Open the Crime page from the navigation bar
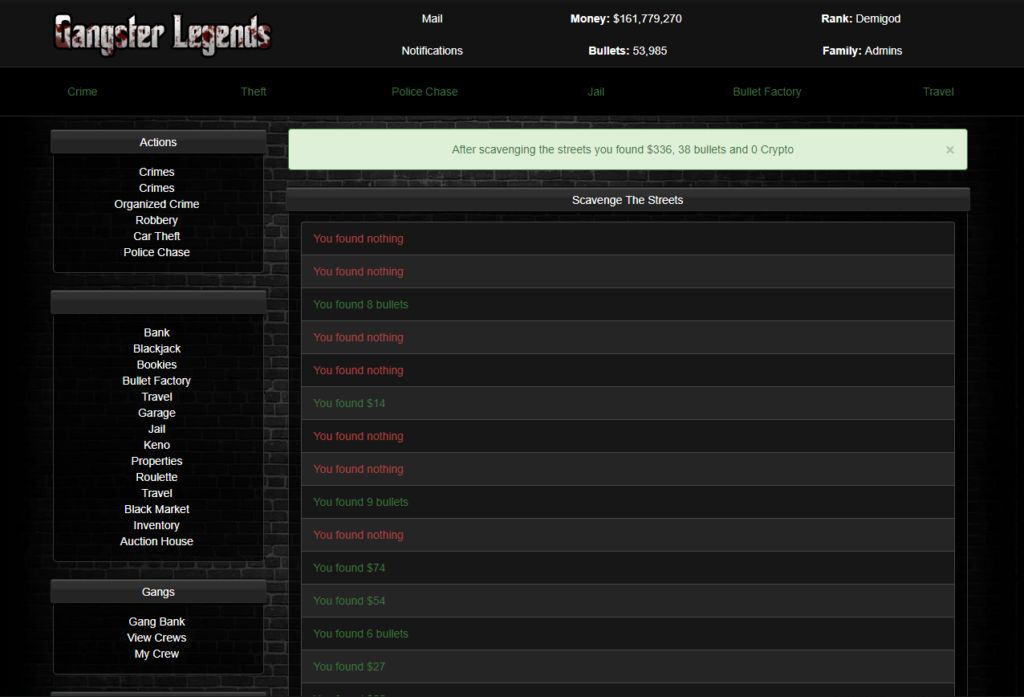1024x697 pixels. (82, 91)
